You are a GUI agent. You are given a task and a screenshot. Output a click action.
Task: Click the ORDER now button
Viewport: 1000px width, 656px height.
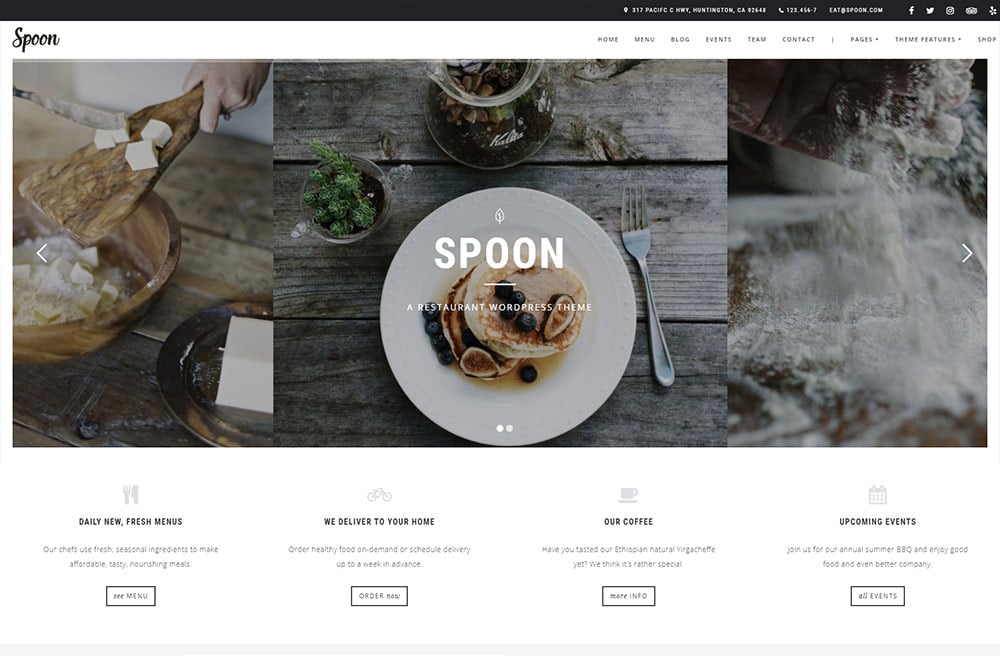379,596
